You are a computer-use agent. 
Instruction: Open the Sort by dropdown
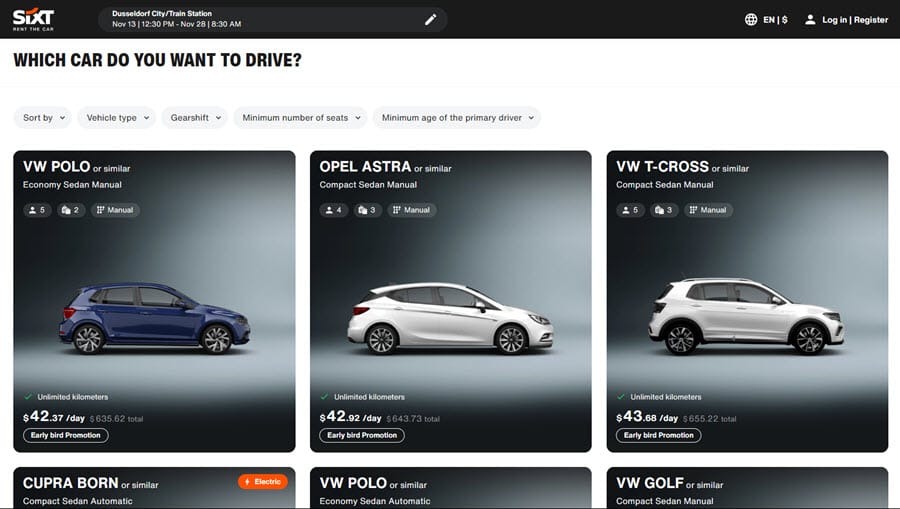pyautogui.click(x=43, y=118)
